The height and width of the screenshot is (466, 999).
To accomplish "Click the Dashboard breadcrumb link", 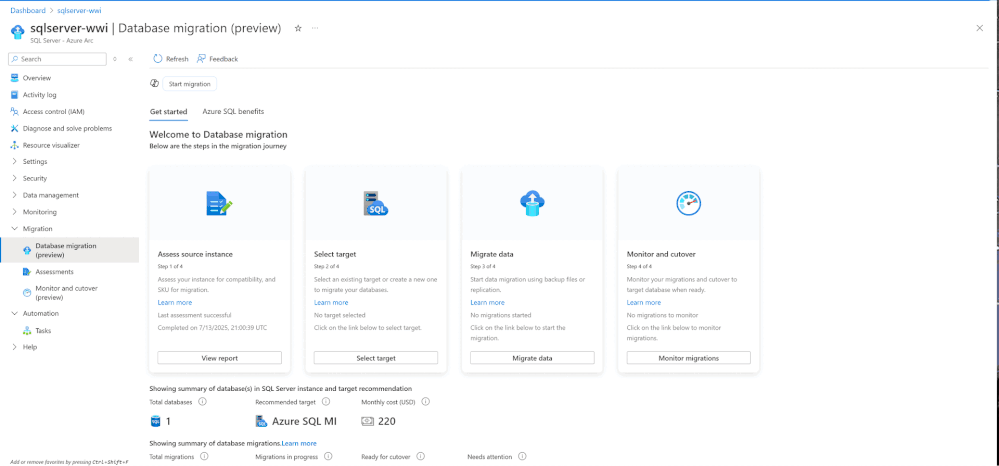I will tap(28, 10).
